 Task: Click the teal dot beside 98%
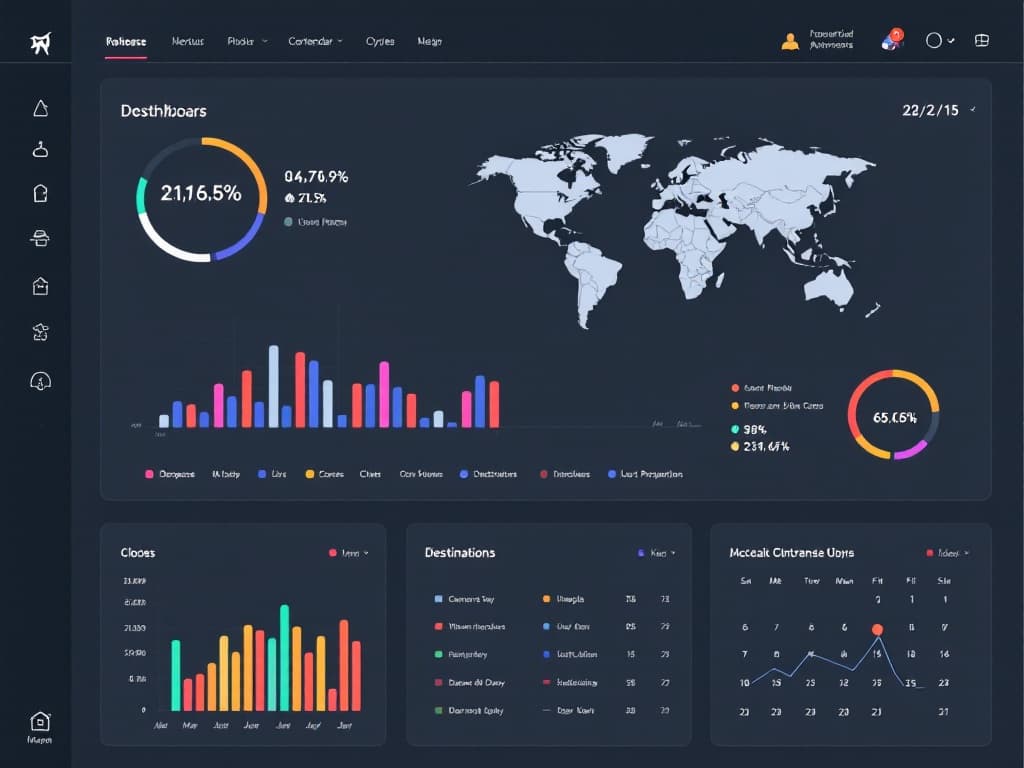(735, 429)
